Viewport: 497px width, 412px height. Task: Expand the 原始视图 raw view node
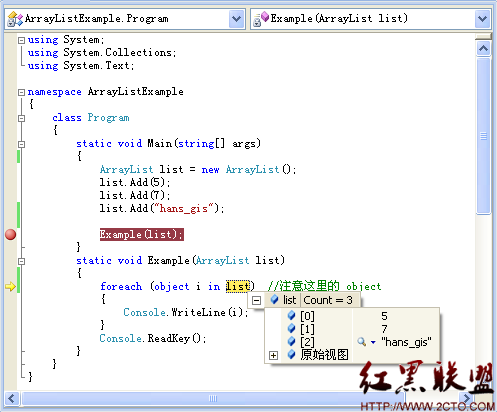click(x=273, y=355)
